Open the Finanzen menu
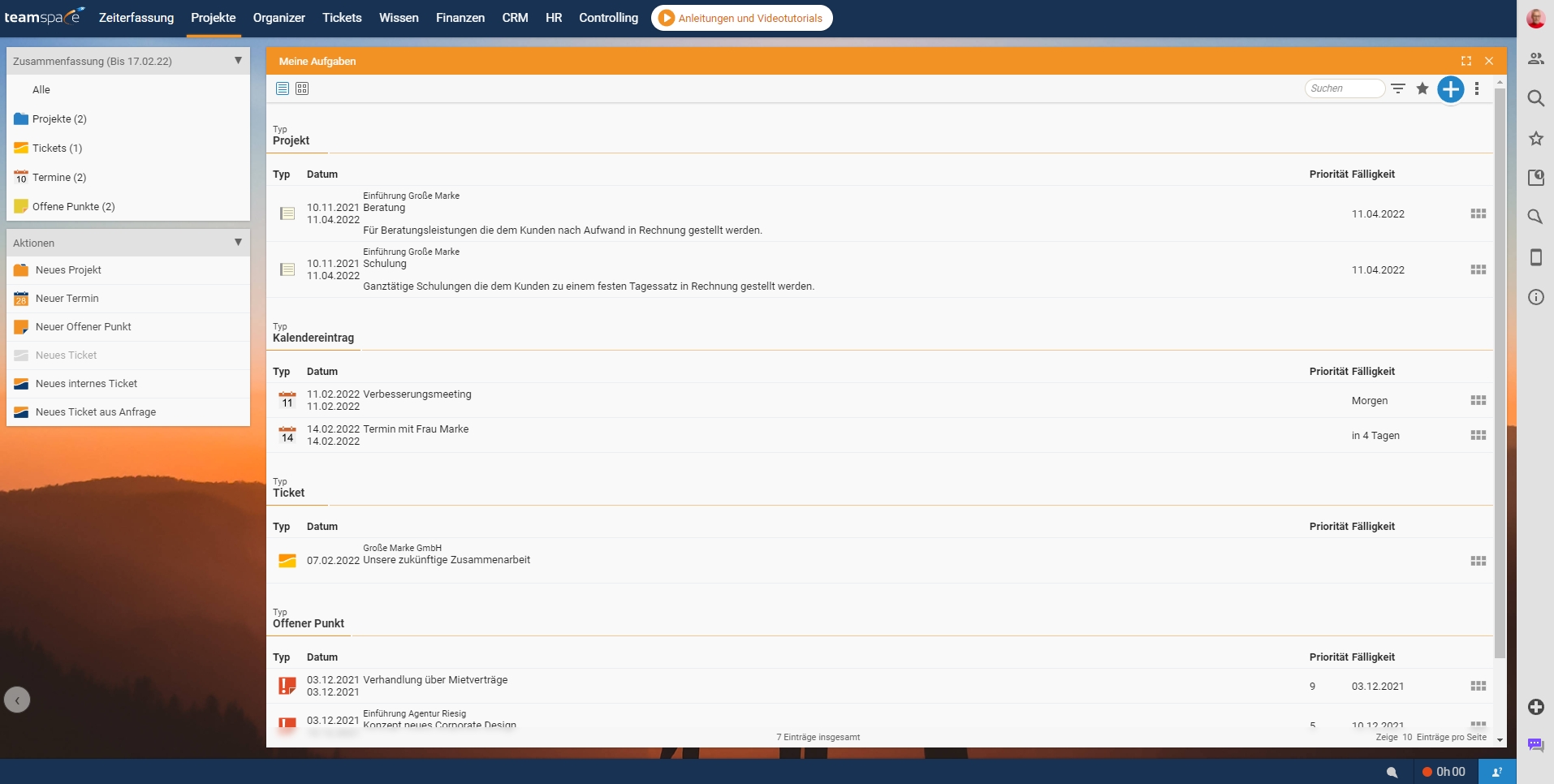1554x784 pixels. (460, 18)
